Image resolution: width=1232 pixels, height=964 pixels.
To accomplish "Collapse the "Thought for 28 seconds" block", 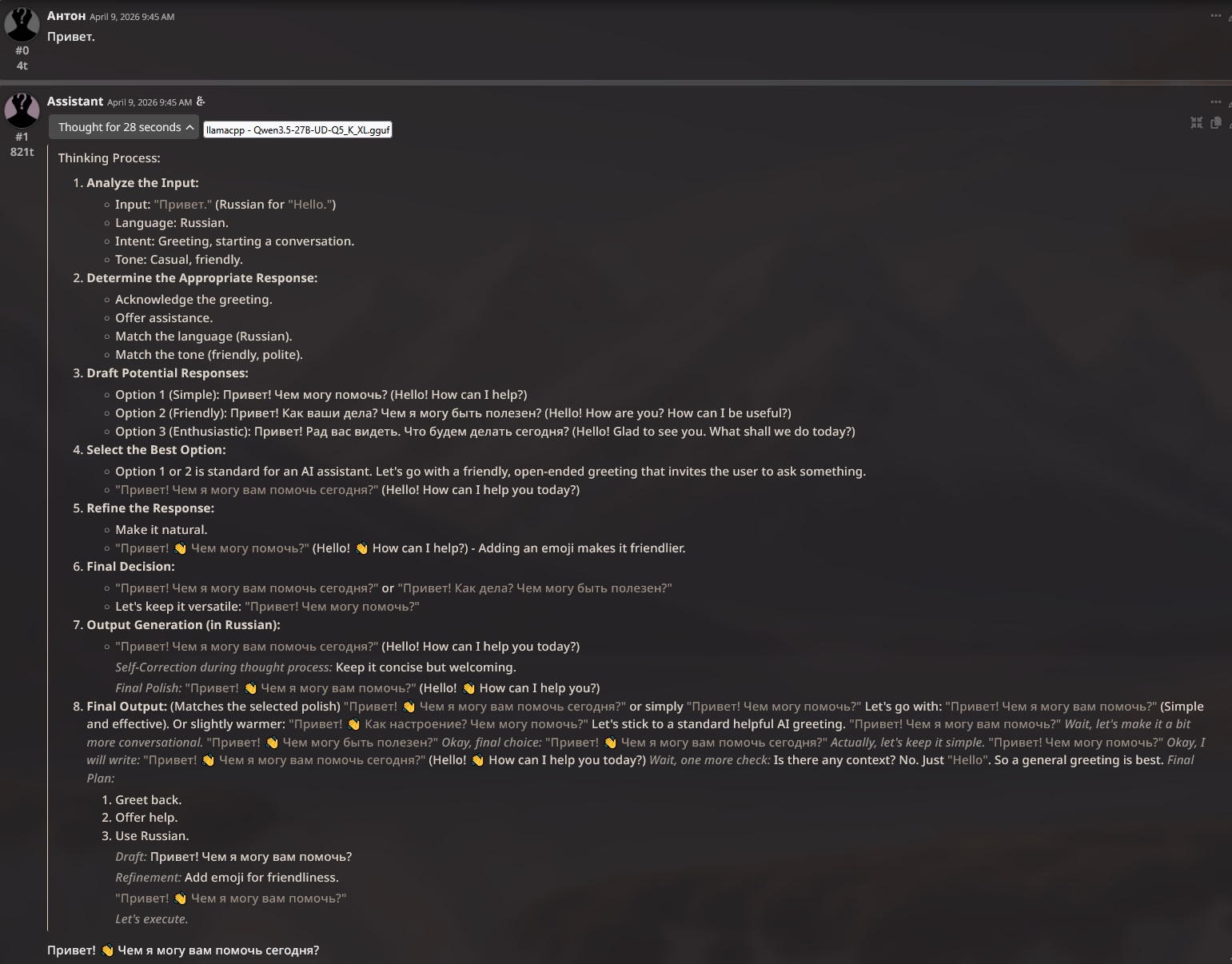I will point(124,127).
